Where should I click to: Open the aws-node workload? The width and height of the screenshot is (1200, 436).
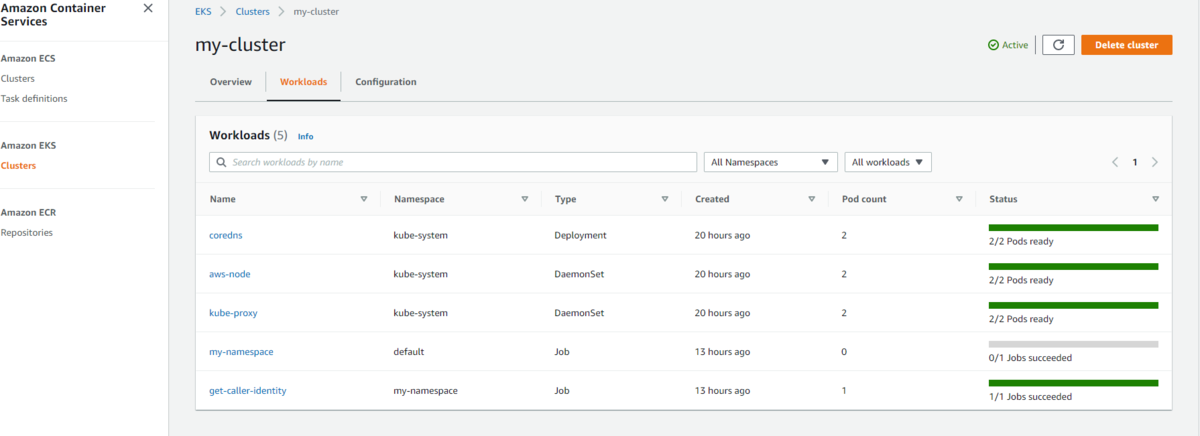coord(230,274)
